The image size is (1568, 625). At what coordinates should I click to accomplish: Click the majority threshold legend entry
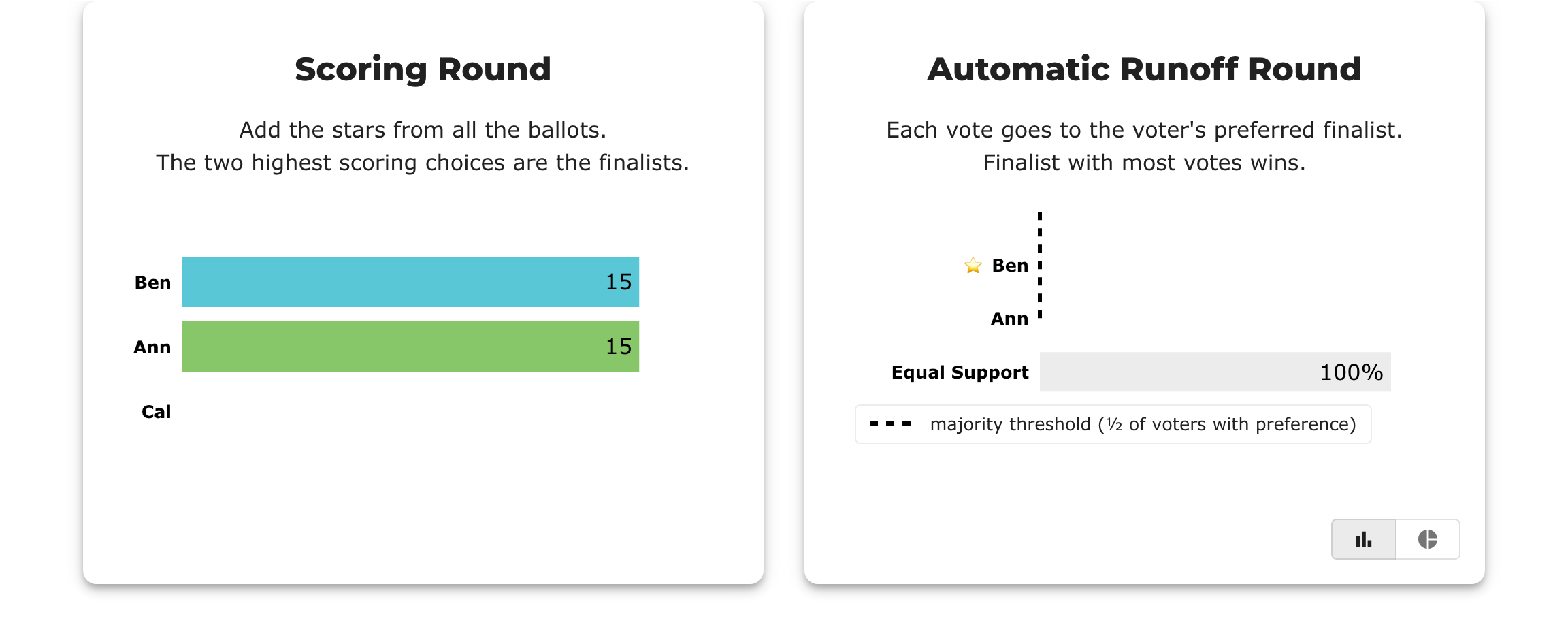tap(1113, 424)
